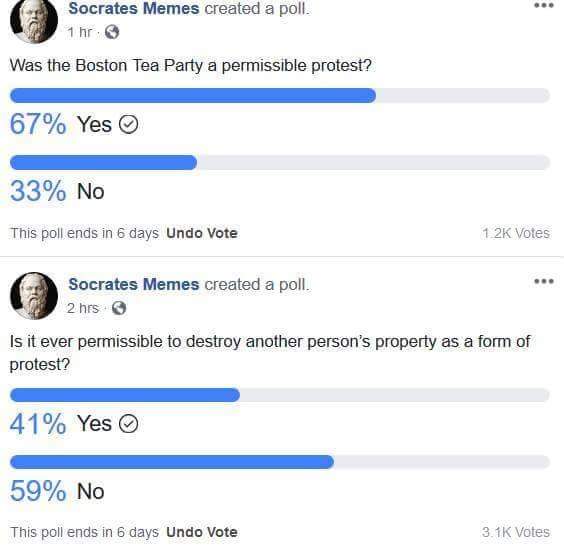Click the globe privacy icon next to 2 hrs
The height and width of the screenshot is (554, 564).
(x=119, y=308)
